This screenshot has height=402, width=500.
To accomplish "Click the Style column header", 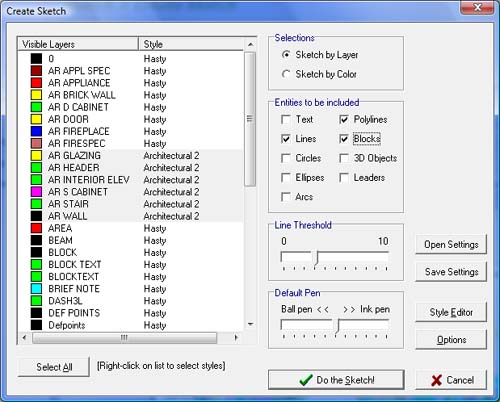I will [191, 44].
